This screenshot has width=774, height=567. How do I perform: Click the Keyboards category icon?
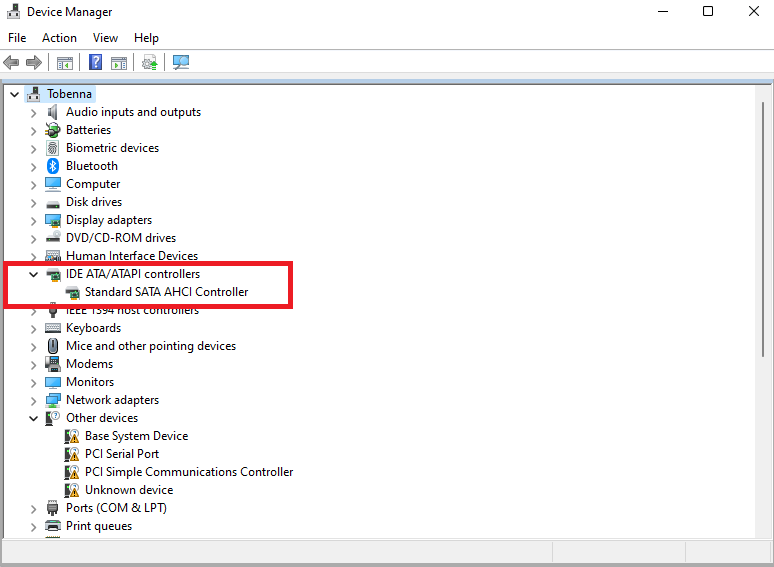point(53,328)
